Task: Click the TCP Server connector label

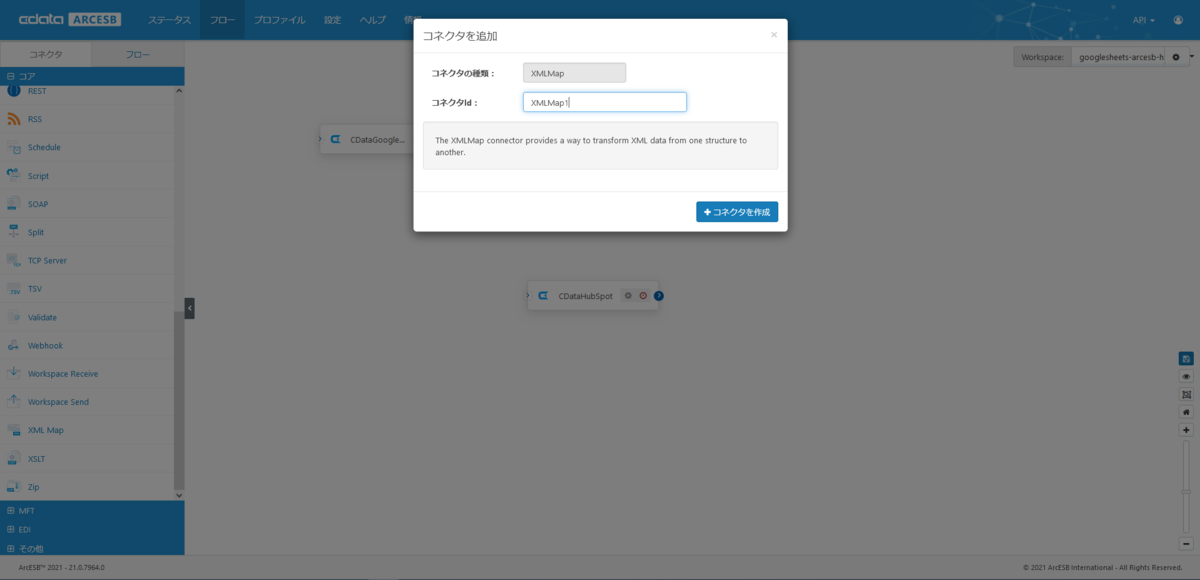Action: click(47, 260)
